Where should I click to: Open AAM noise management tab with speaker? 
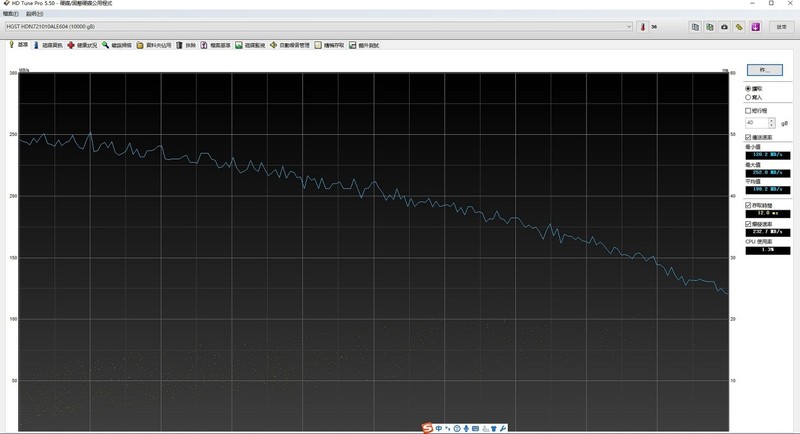coord(290,45)
